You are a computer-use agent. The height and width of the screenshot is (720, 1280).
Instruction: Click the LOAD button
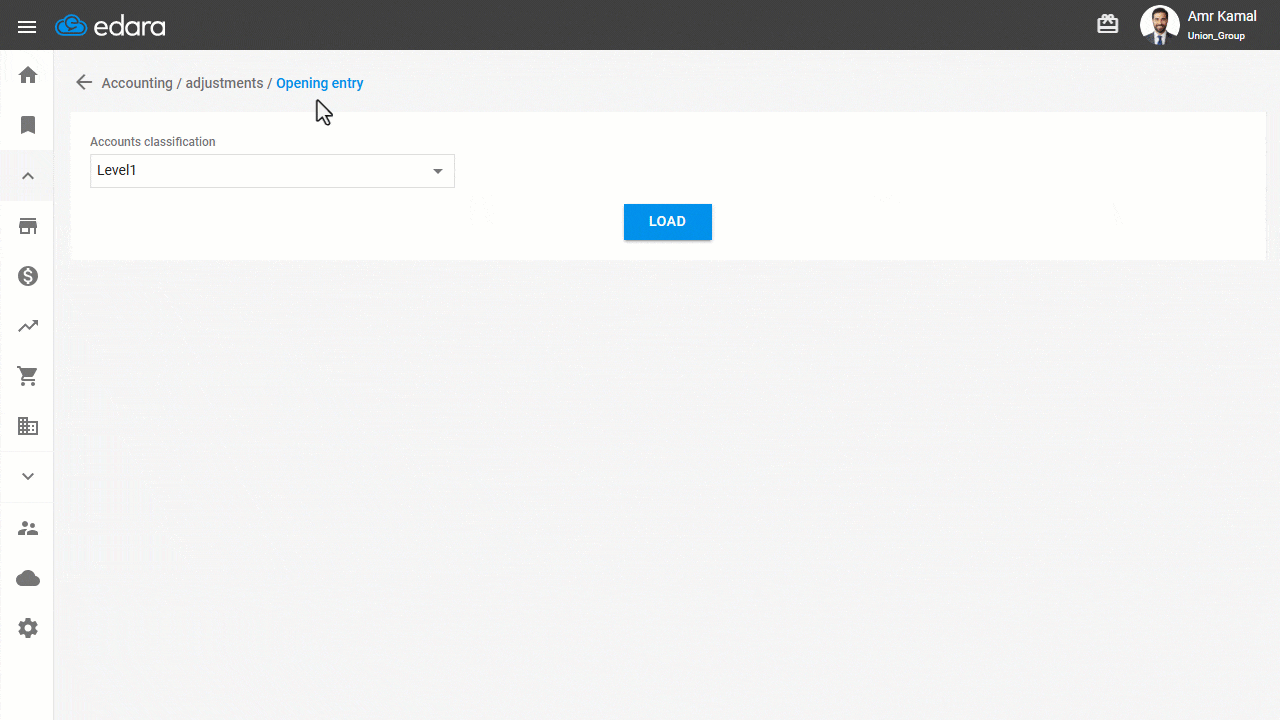(668, 222)
